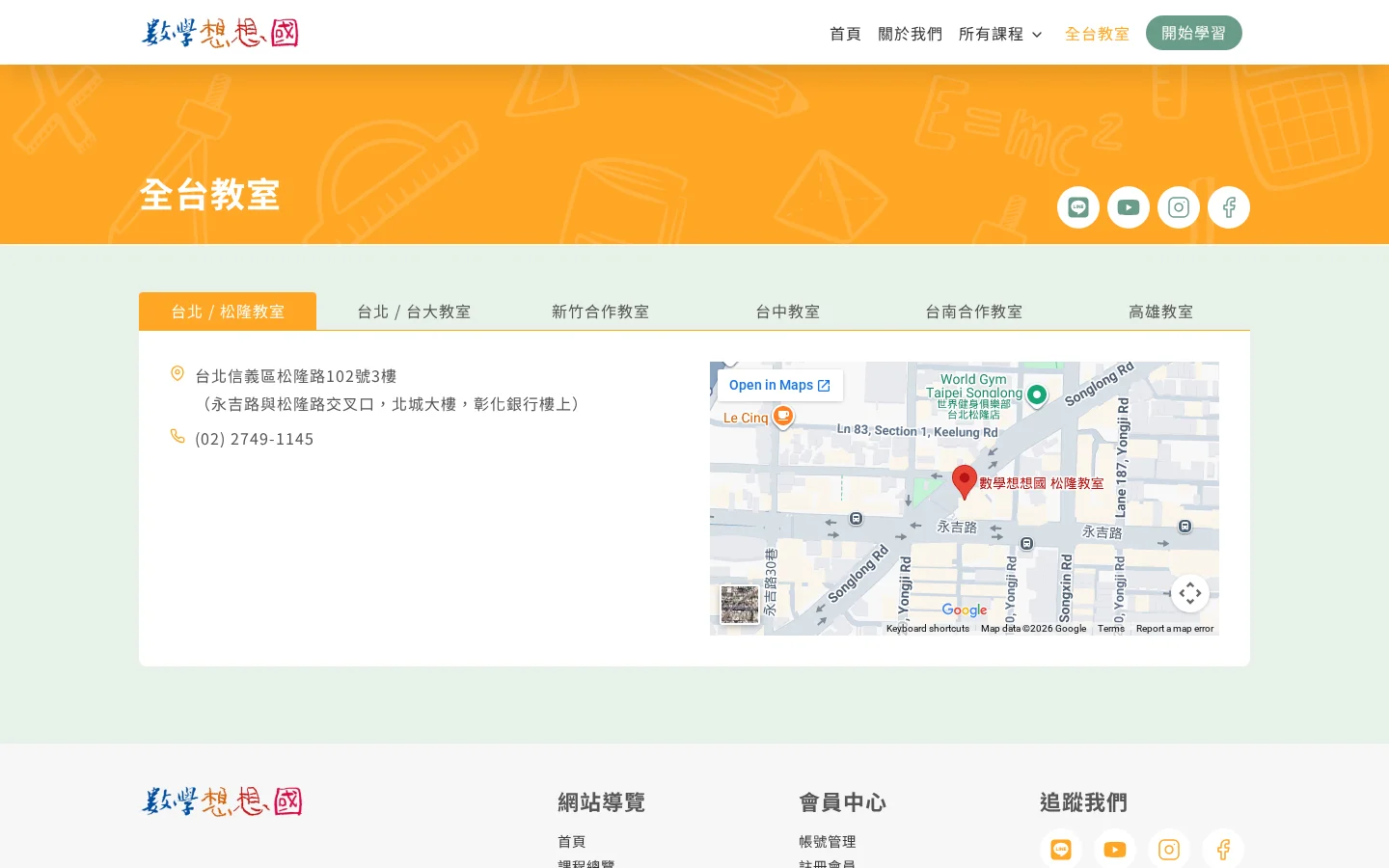The width and height of the screenshot is (1389, 868).
Task: Enter fullscreen mode on the map
Action: [1189, 593]
